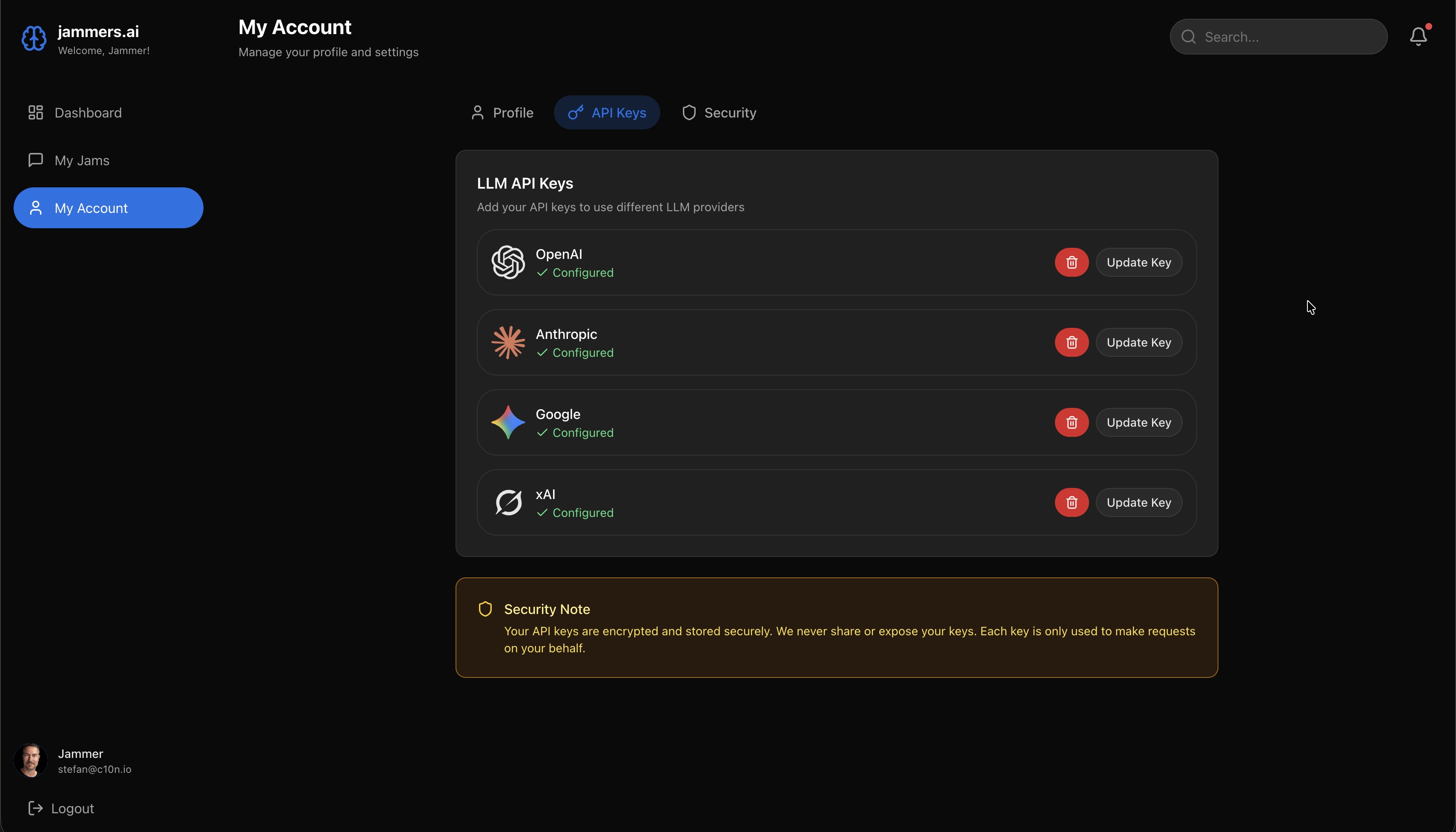Open the notifications bell
This screenshot has height=832, width=1456.
pyautogui.click(x=1418, y=37)
